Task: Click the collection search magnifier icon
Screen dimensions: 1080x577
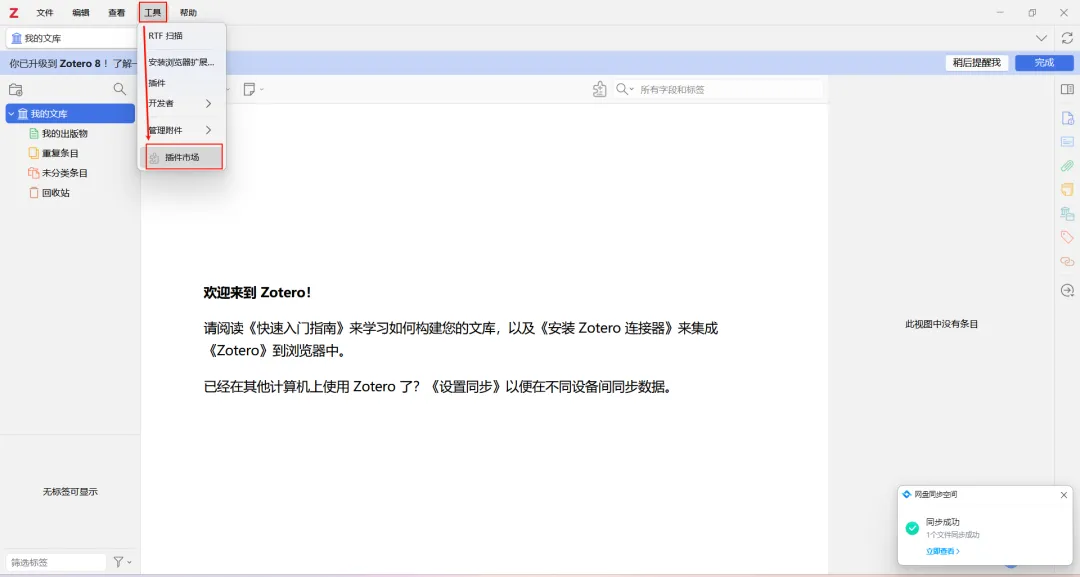Action: (120, 90)
